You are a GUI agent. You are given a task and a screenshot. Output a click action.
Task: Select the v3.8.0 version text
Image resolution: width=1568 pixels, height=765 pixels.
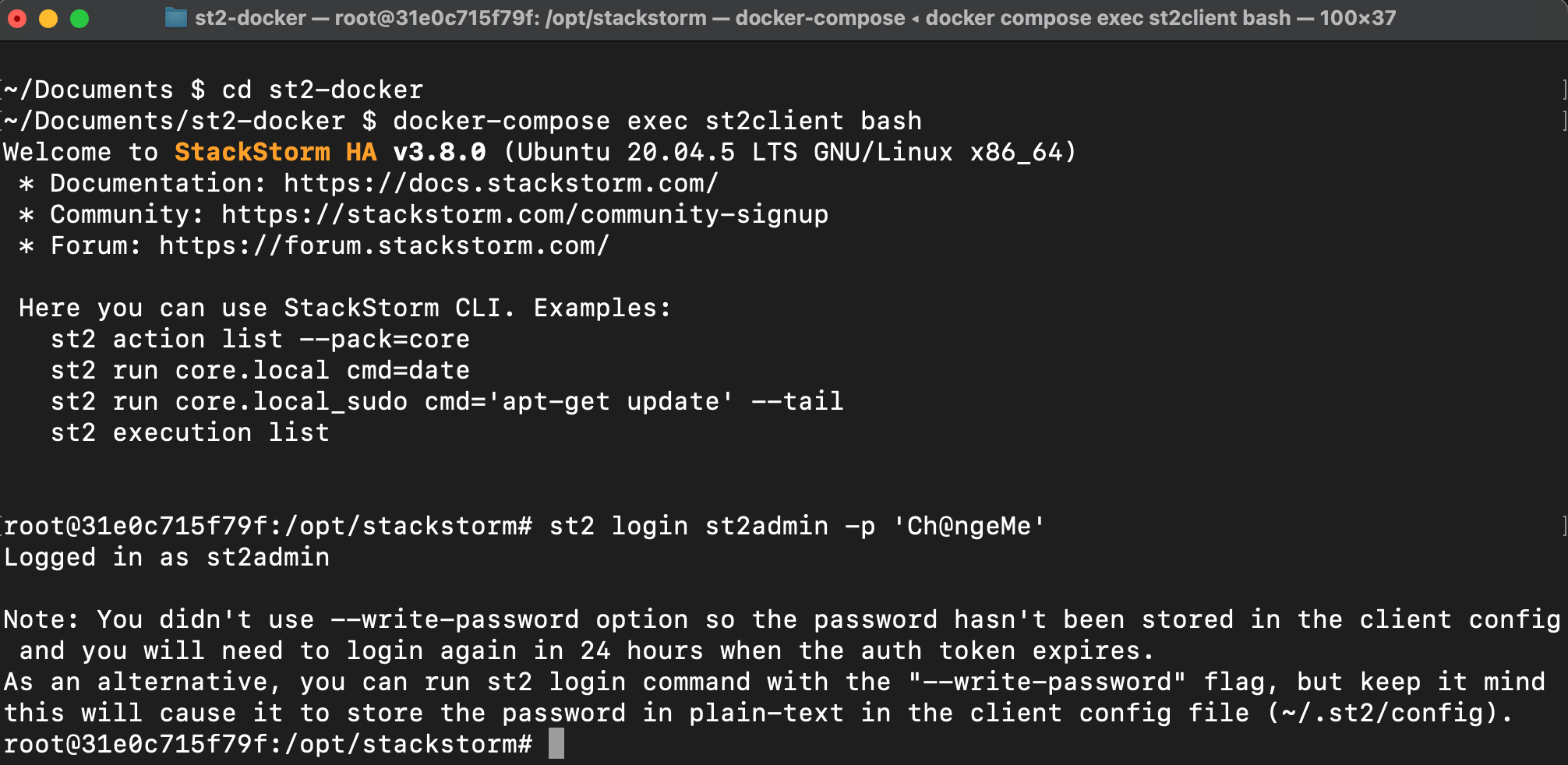[x=437, y=151]
